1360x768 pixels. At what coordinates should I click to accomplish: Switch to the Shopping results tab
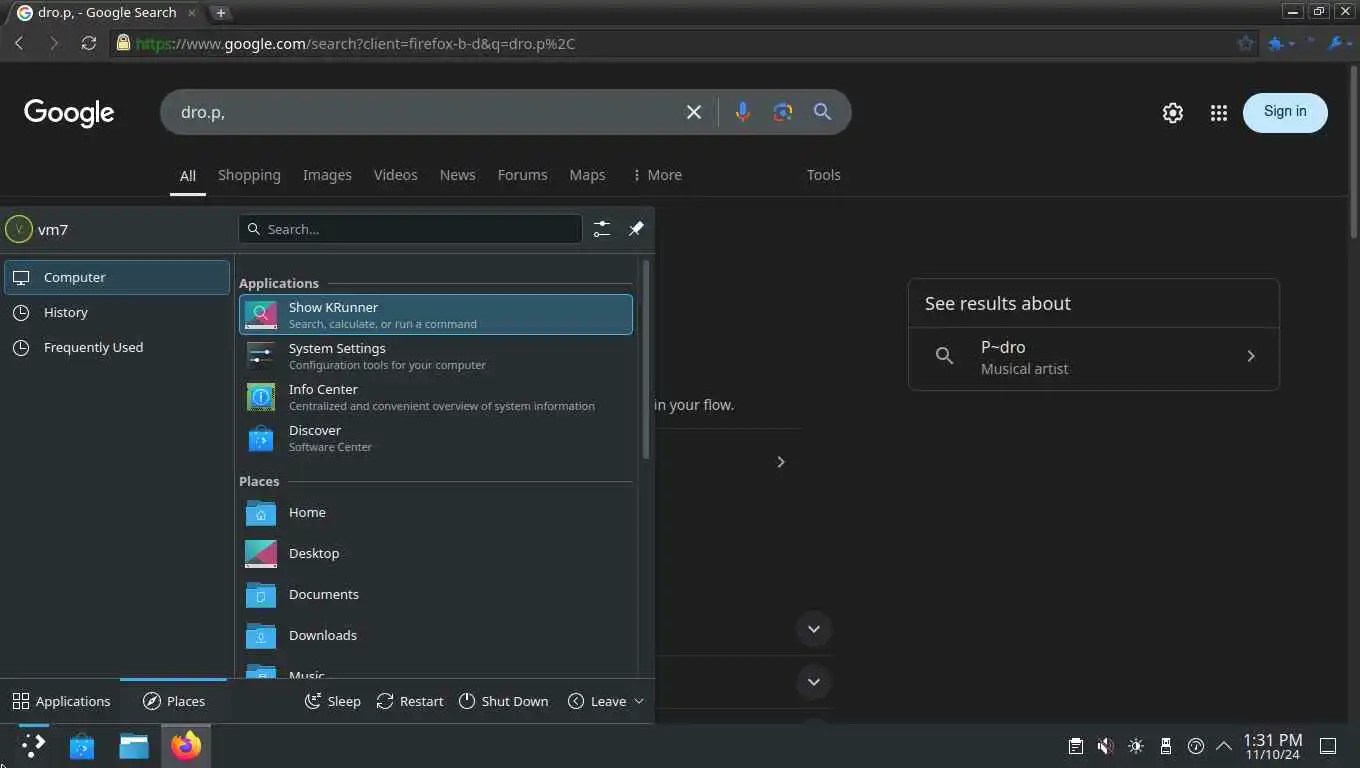(x=249, y=175)
